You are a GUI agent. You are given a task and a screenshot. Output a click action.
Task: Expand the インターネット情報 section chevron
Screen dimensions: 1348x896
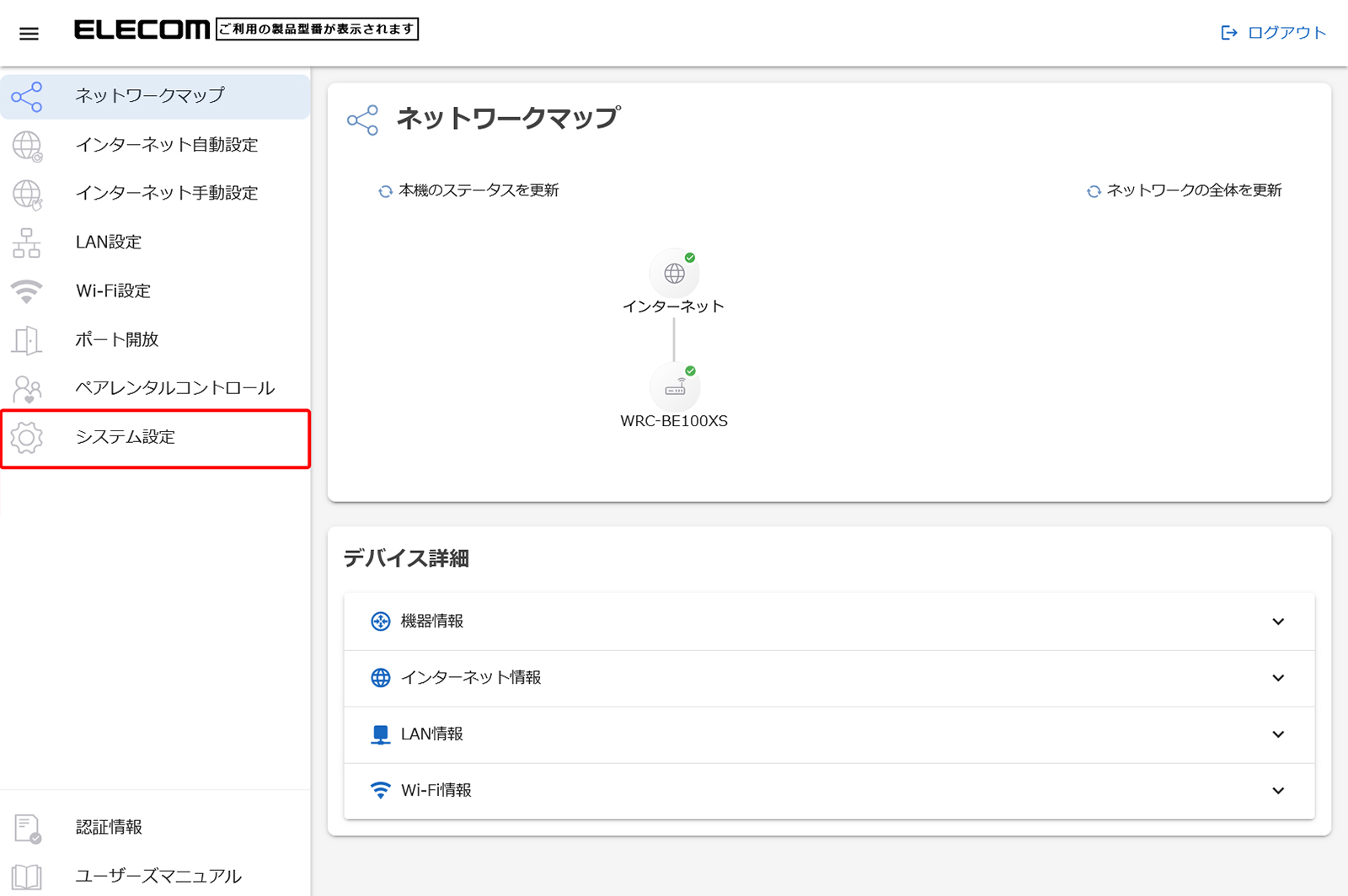coord(1278,678)
